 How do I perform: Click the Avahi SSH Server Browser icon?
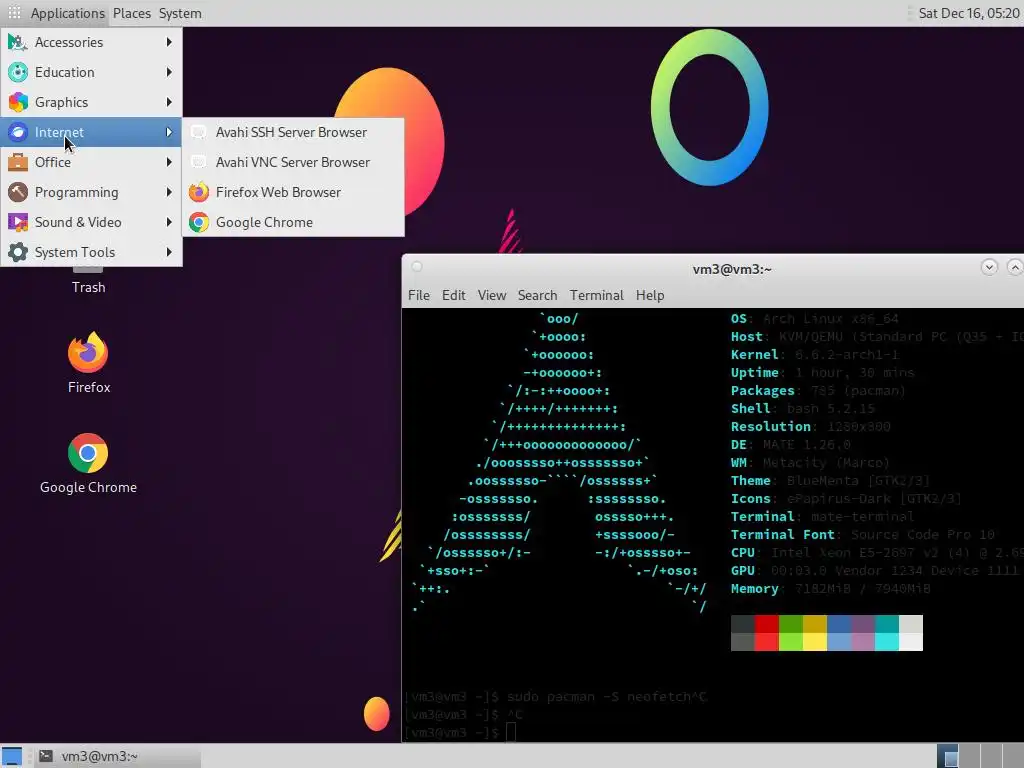[x=199, y=133]
